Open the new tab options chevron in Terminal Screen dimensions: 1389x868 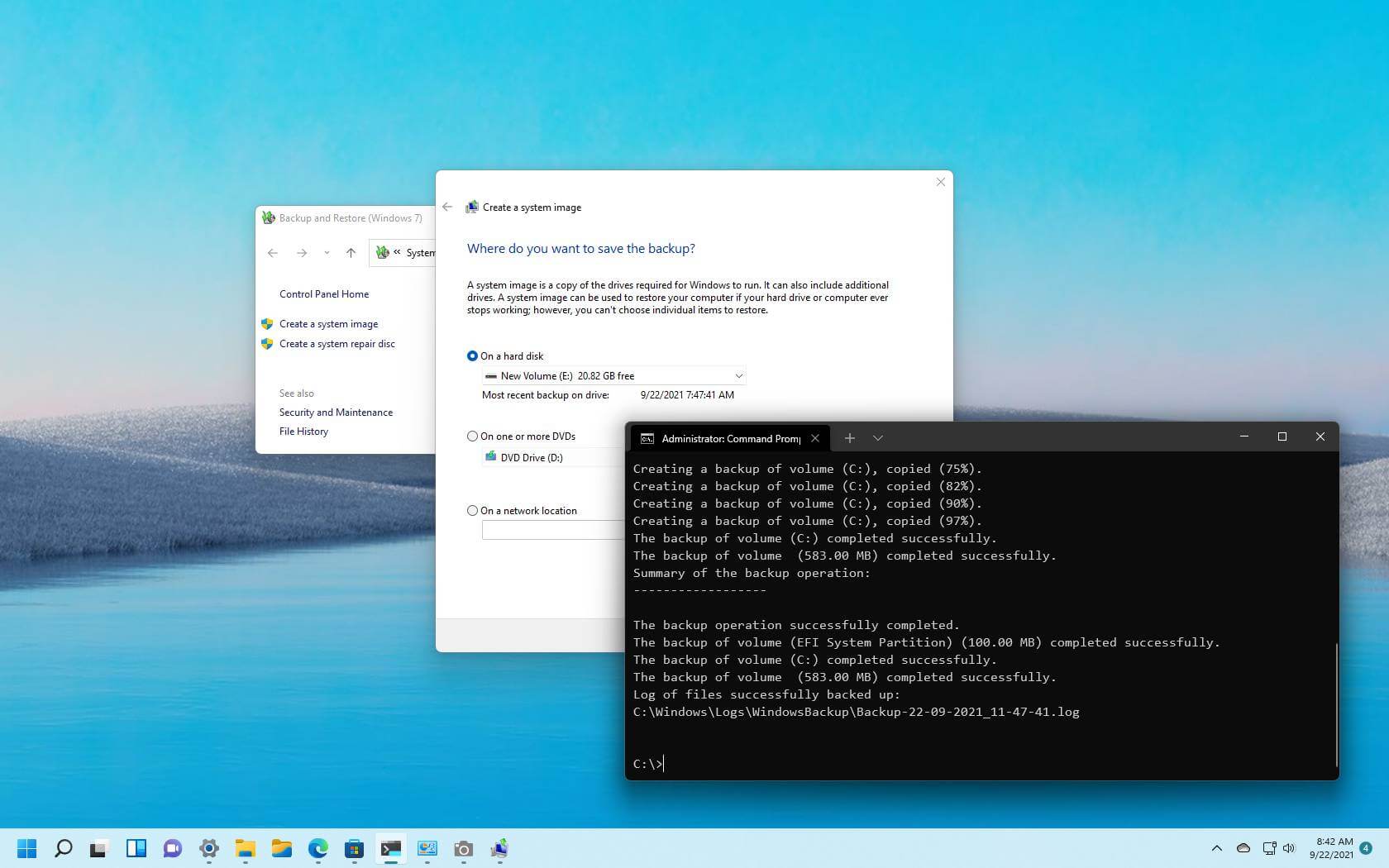[x=877, y=437]
